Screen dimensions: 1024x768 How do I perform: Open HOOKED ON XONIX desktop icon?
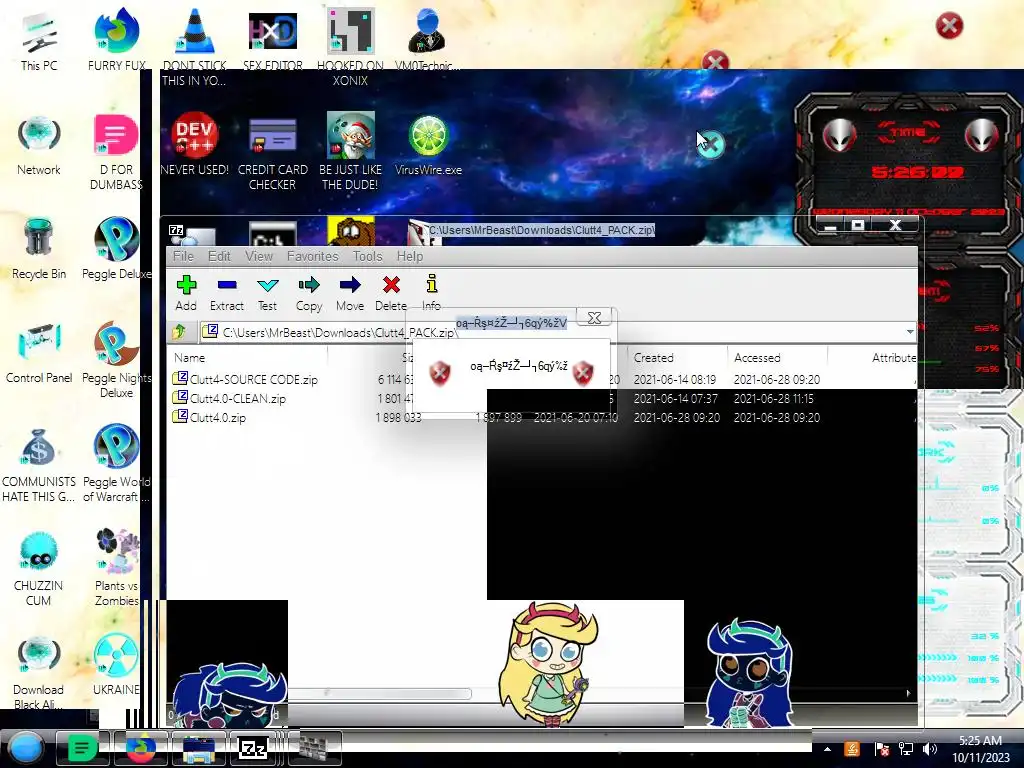pos(351,46)
